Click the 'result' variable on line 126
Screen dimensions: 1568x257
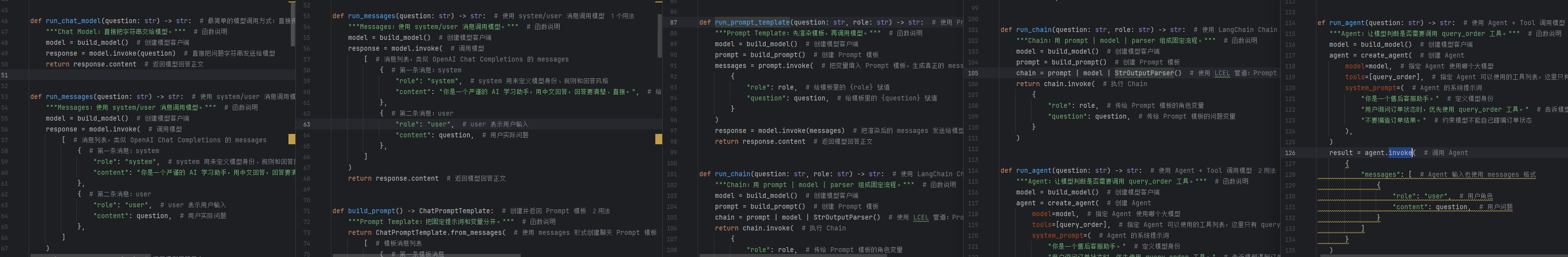[1341, 153]
